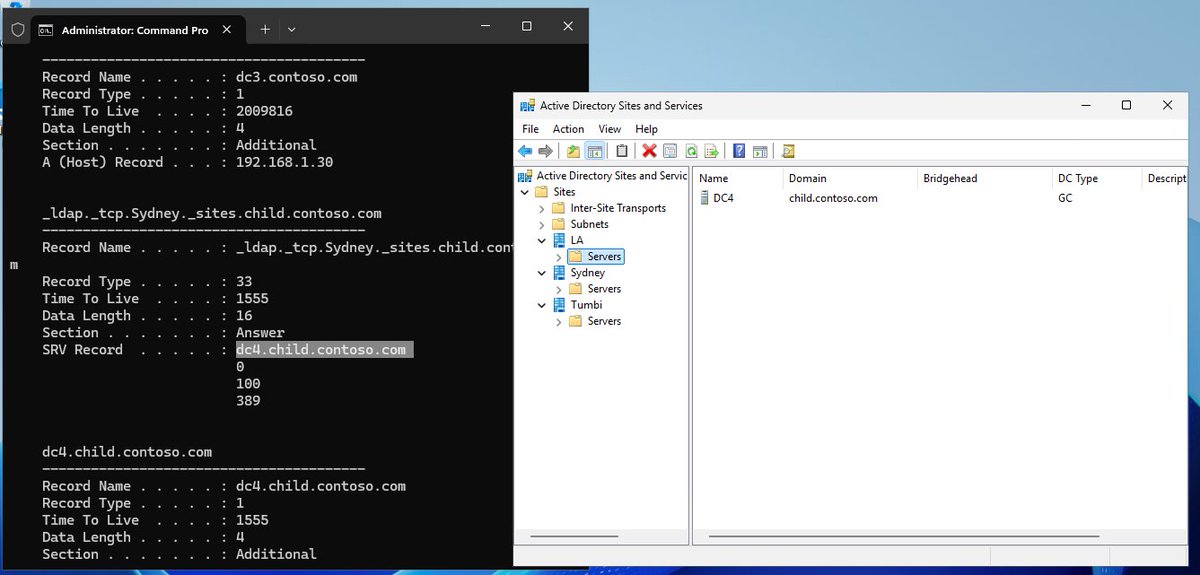1200x575 pixels.
Task: Click the Up one level folder icon
Action: tap(573, 151)
